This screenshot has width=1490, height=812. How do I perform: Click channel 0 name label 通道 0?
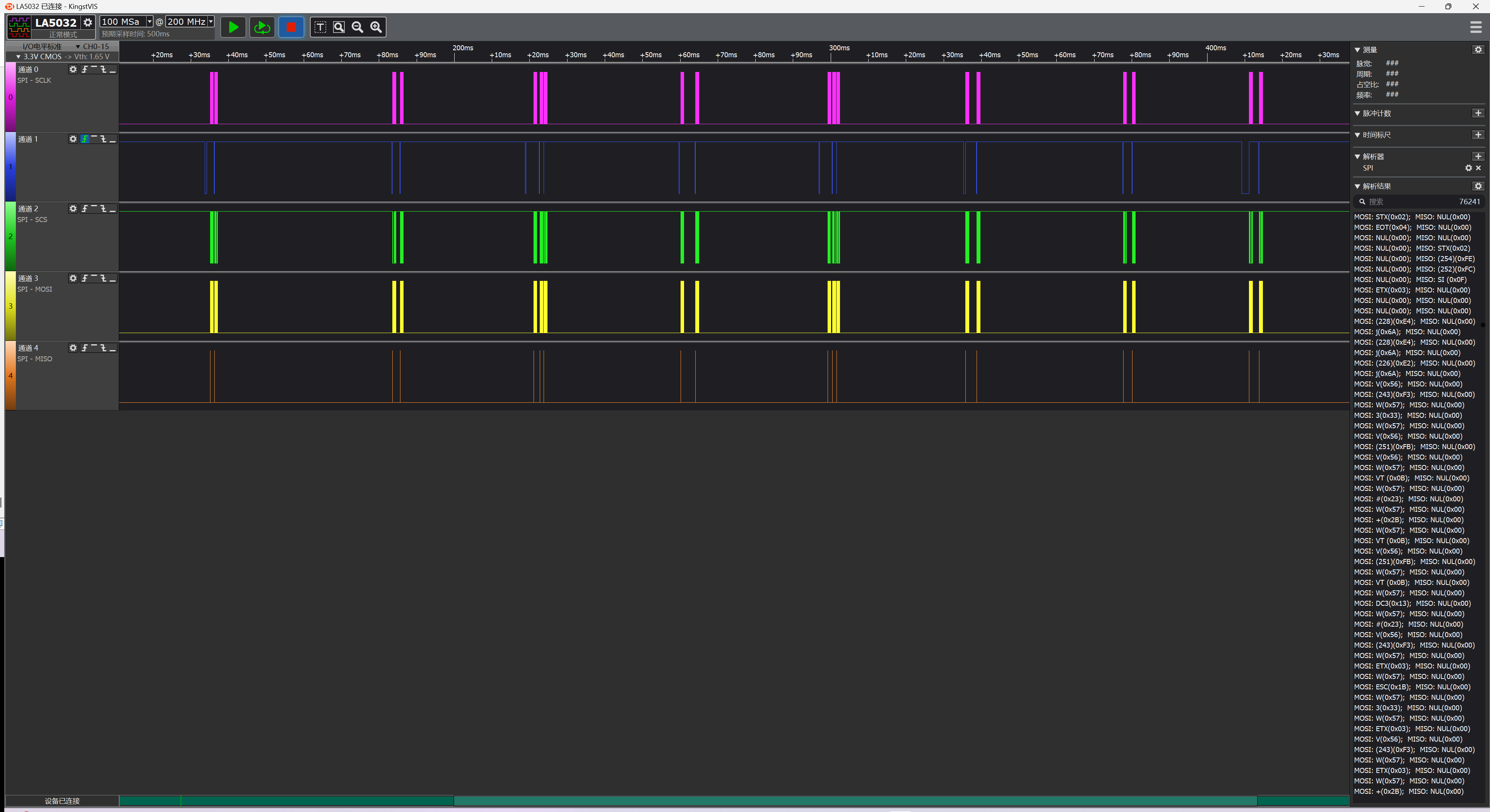click(28, 69)
